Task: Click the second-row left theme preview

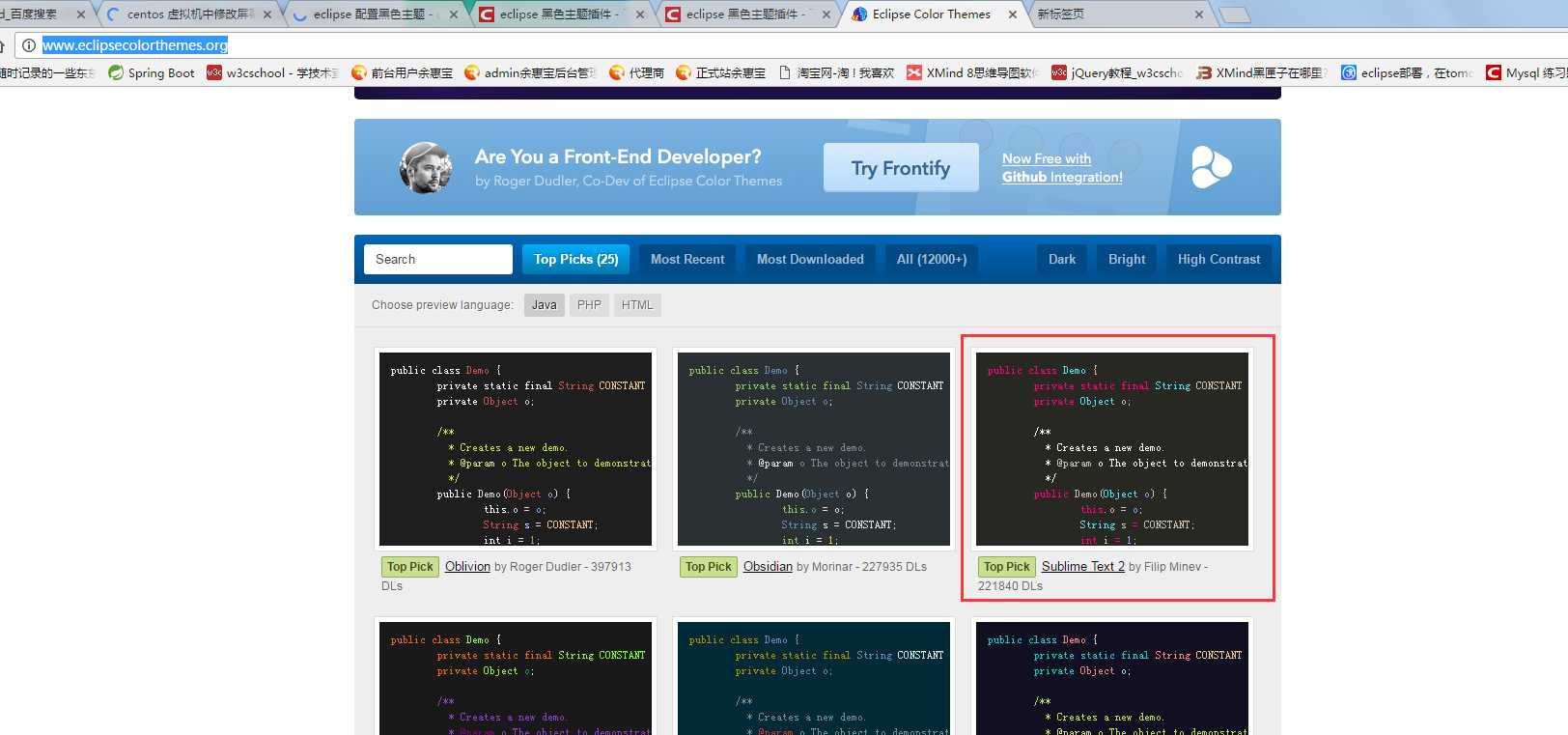Action: coord(516,677)
